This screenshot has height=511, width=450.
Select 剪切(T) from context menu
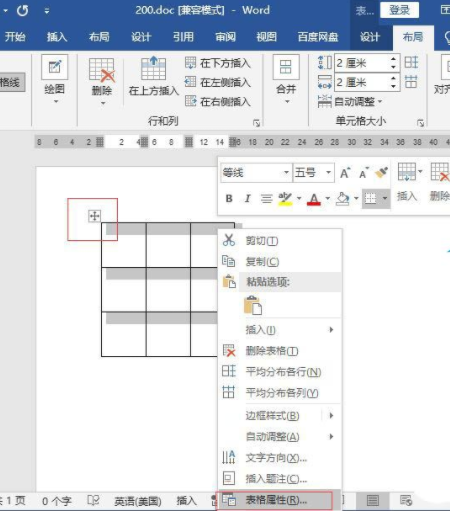coord(280,241)
